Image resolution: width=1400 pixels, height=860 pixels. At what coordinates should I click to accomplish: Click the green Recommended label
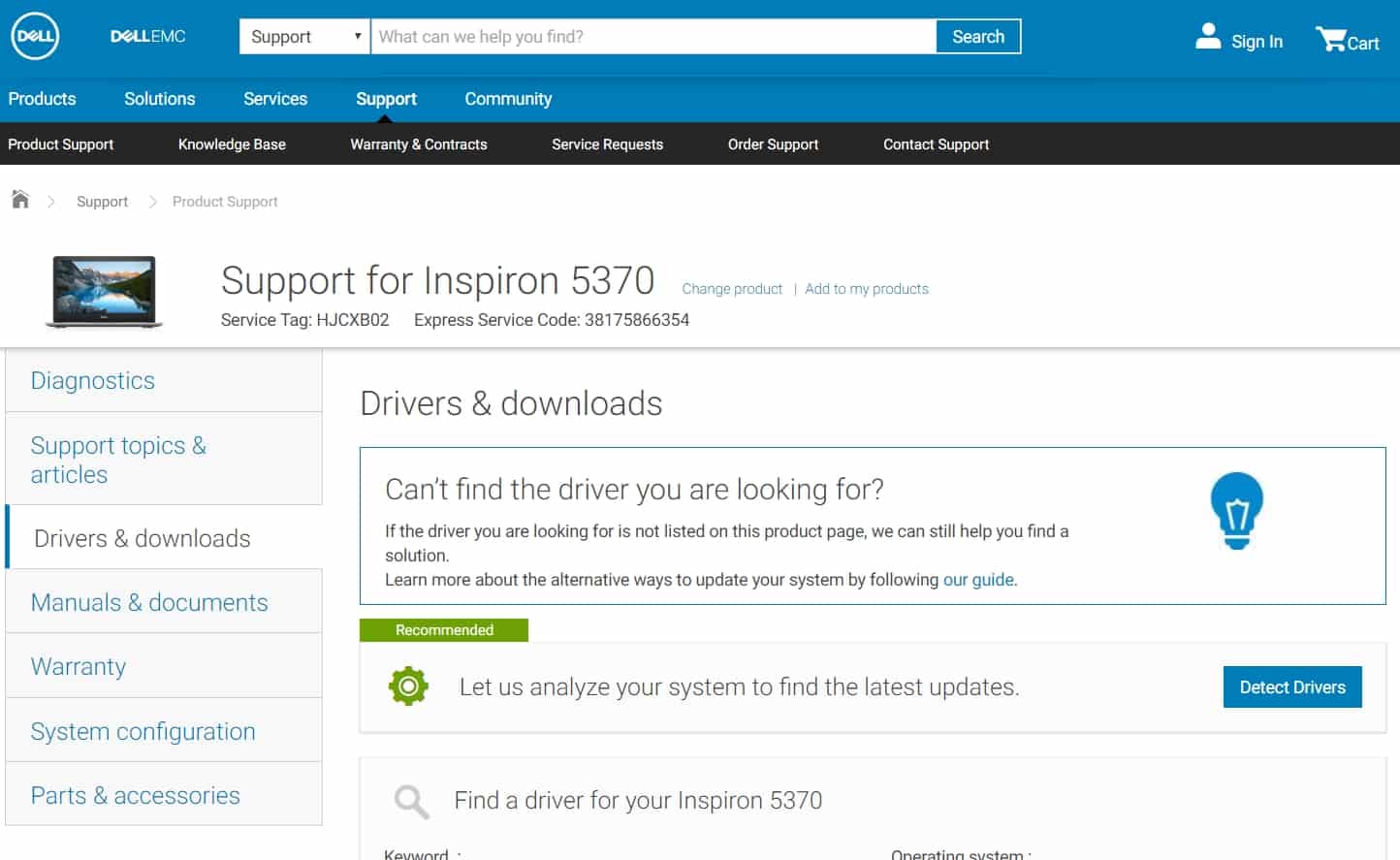point(444,630)
